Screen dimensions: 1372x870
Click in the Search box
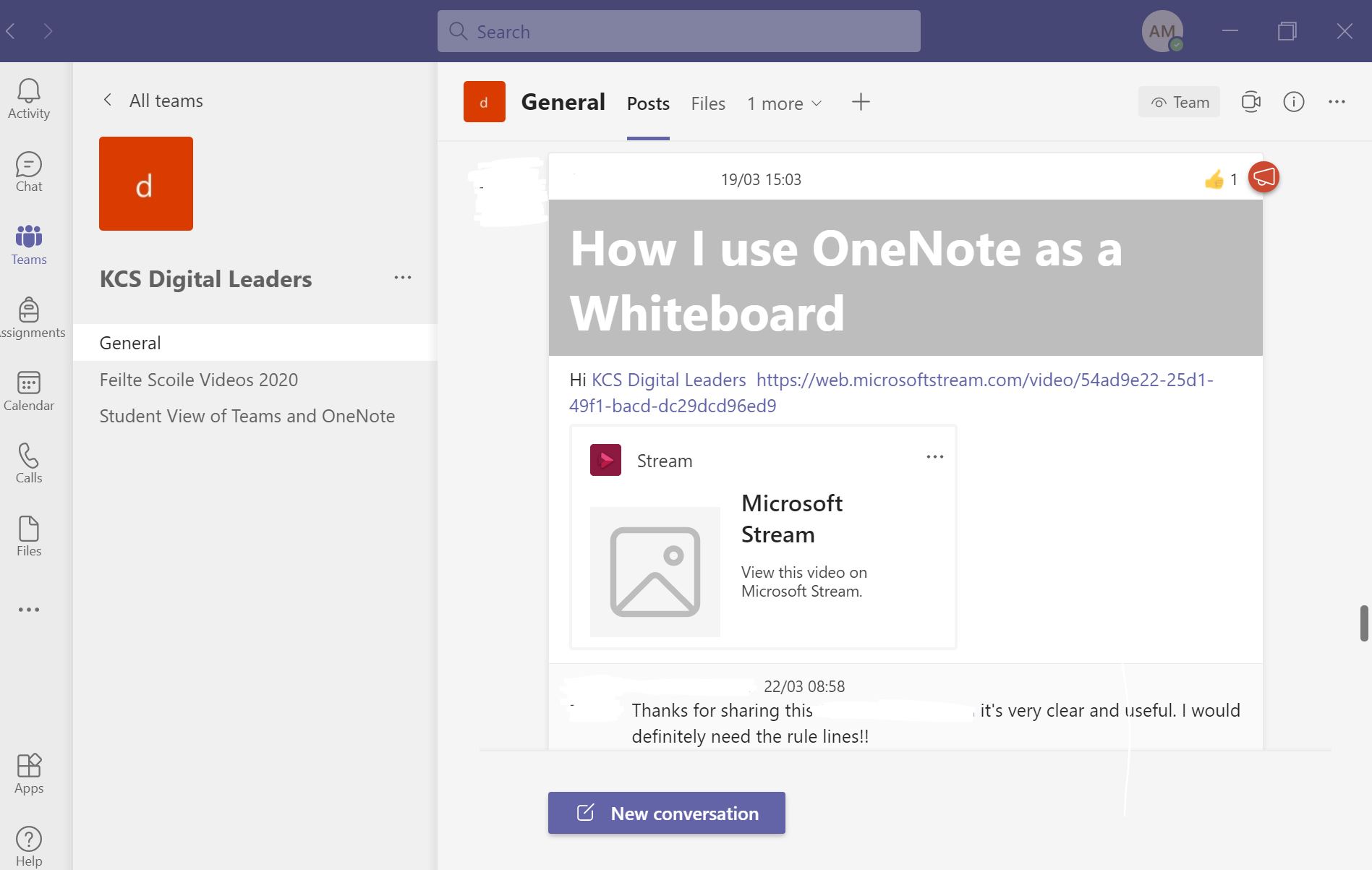click(x=678, y=31)
